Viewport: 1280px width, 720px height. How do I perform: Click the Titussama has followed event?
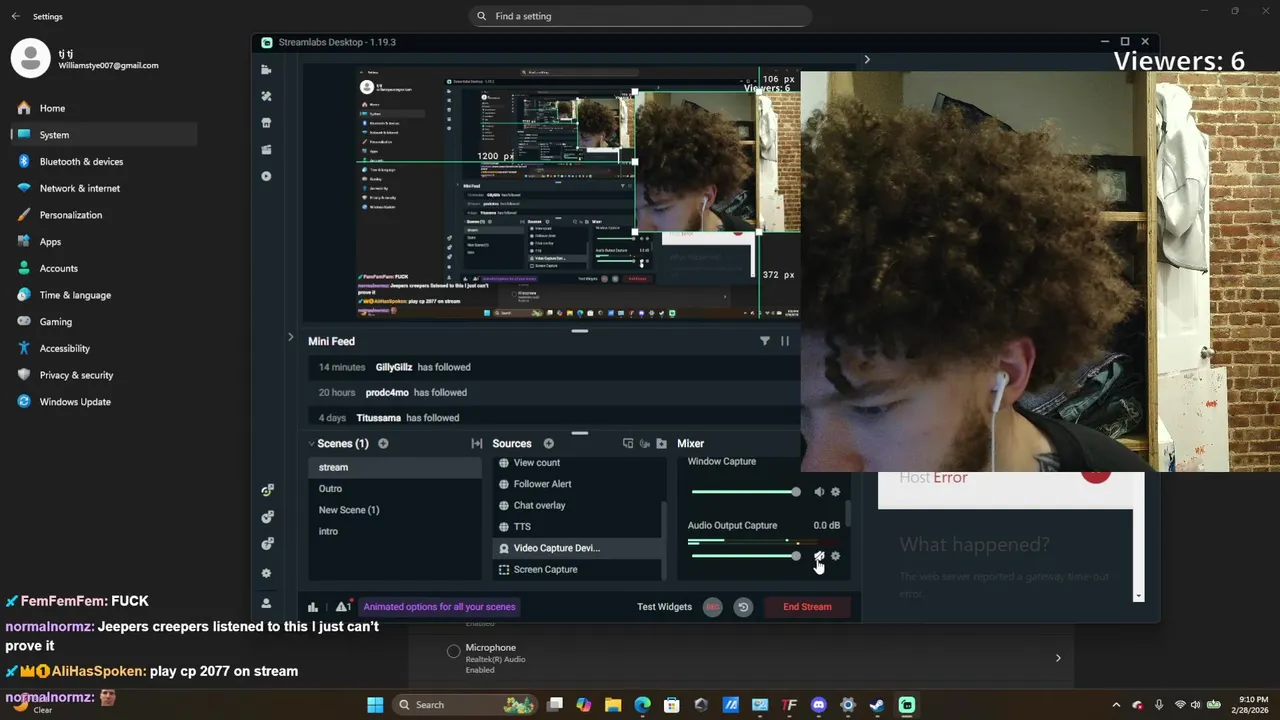point(553,418)
